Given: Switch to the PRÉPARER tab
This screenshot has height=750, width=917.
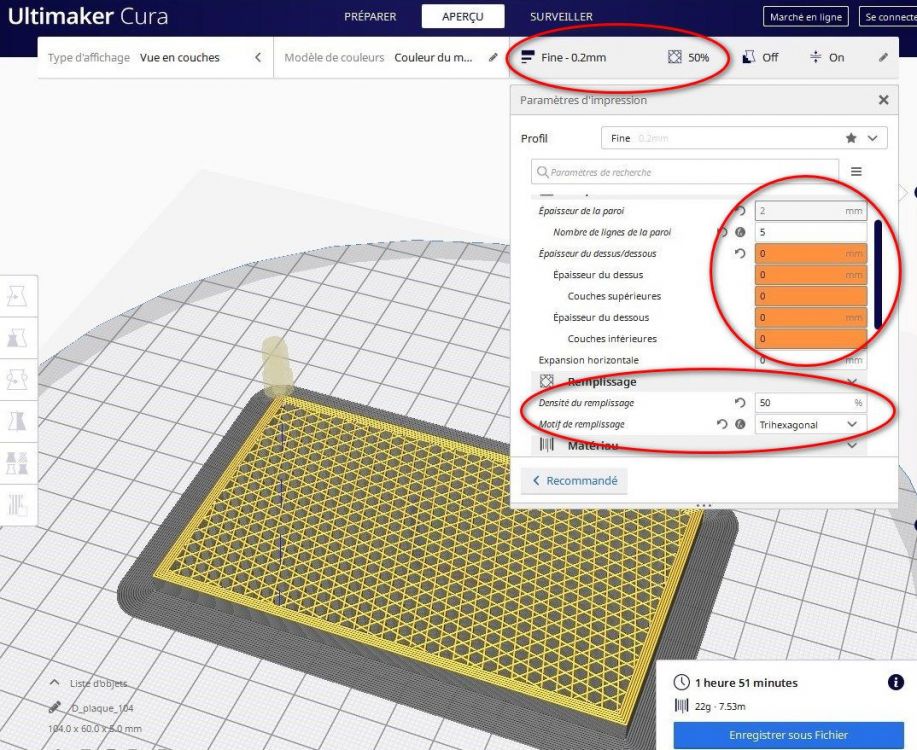Looking at the screenshot, I should pos(370,16).
